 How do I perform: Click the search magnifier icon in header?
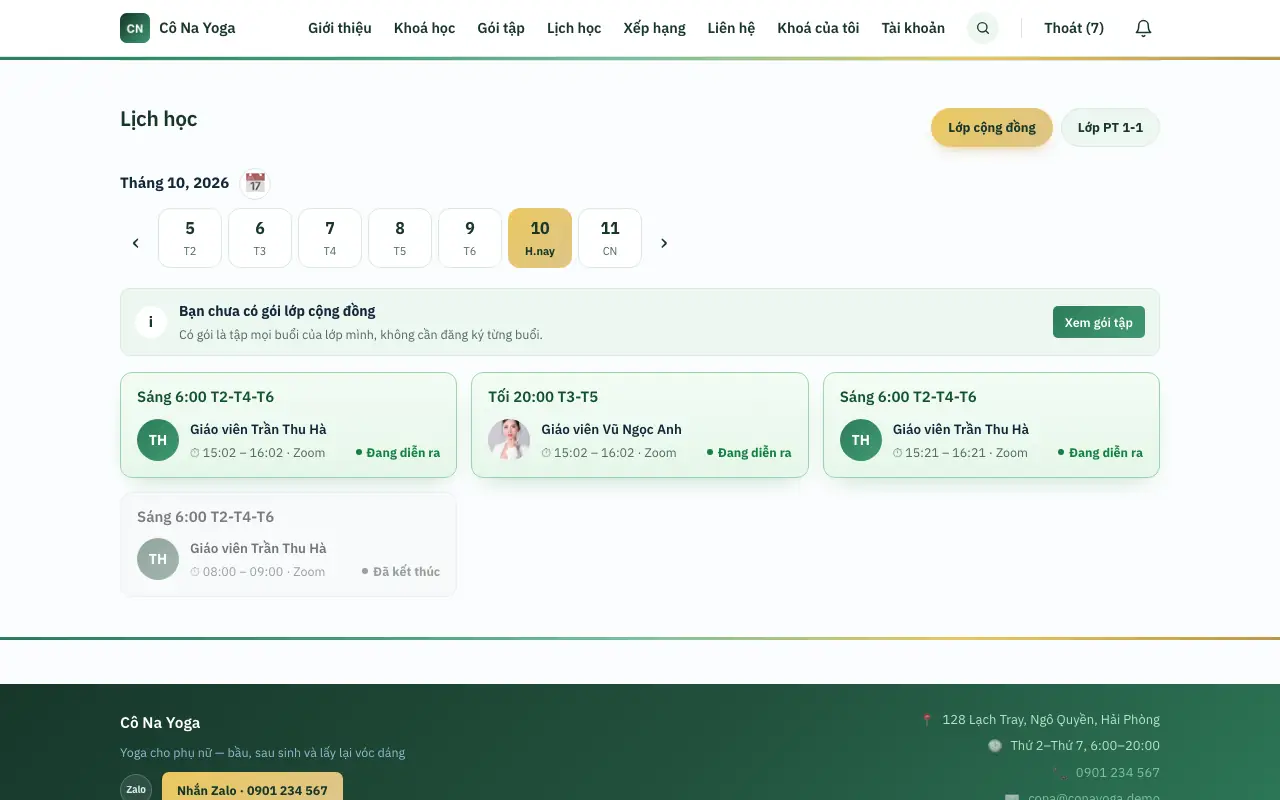coord(983,28)
